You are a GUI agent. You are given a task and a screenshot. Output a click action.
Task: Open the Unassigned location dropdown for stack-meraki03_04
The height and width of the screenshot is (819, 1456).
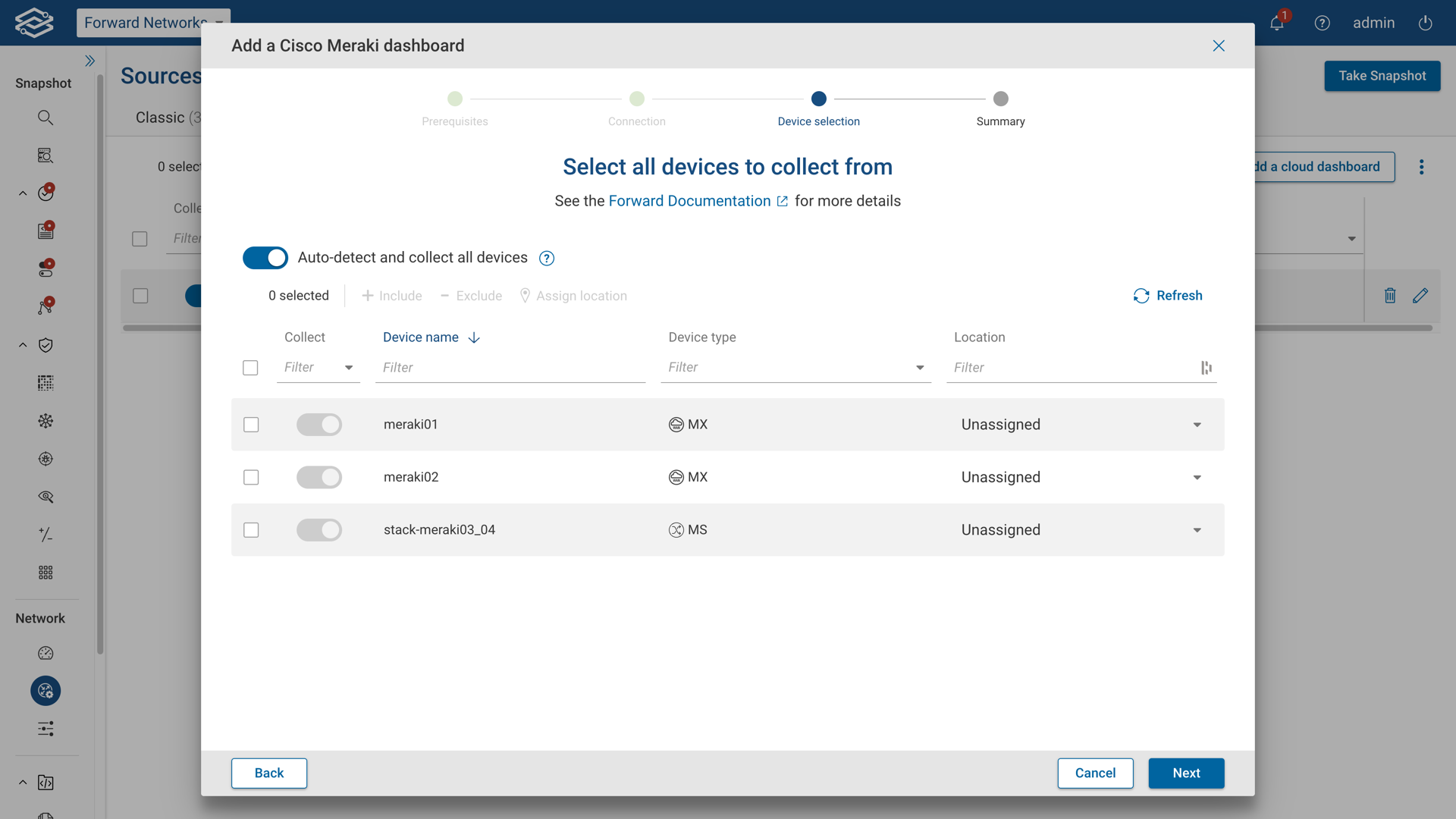pyautogui.click(x=1197, y=530)
